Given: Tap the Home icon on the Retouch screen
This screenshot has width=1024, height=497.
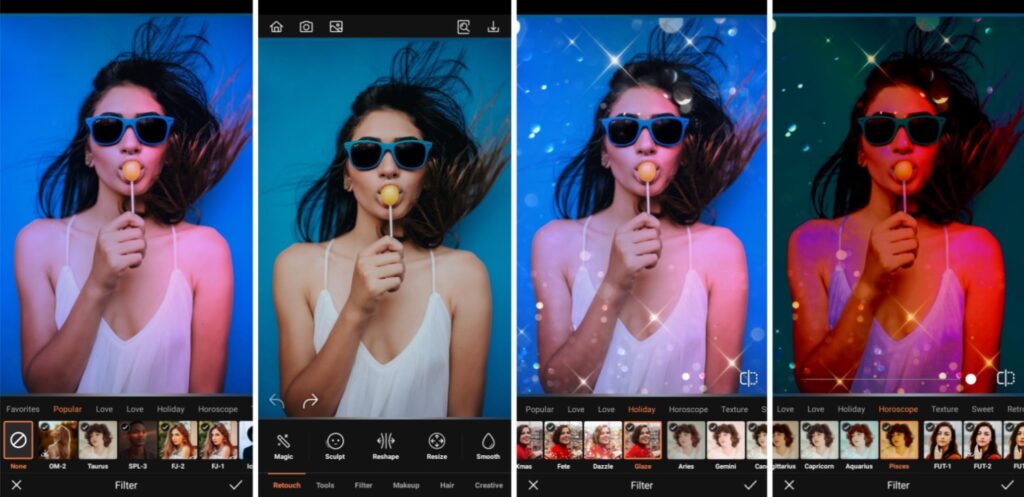Looking at the screenshot, I should (276, 27).
